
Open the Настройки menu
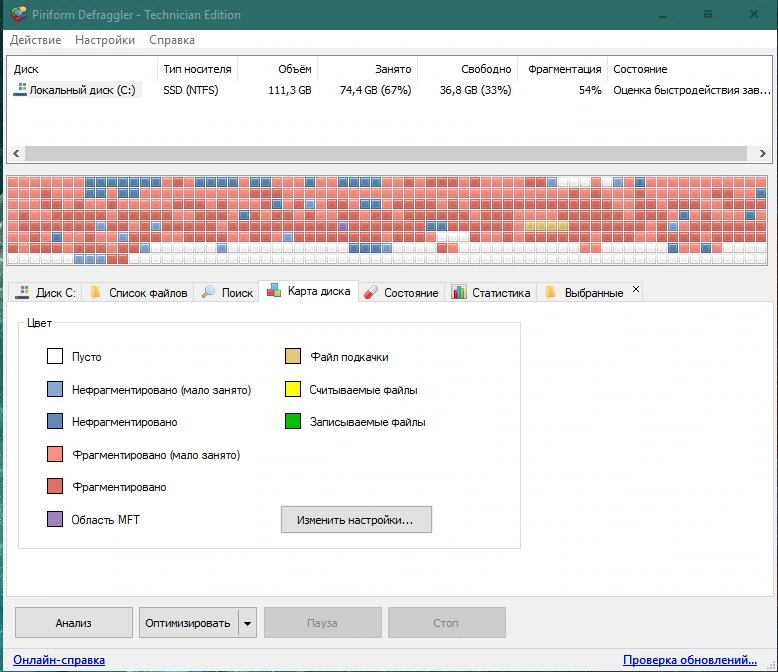pos(105,40)
